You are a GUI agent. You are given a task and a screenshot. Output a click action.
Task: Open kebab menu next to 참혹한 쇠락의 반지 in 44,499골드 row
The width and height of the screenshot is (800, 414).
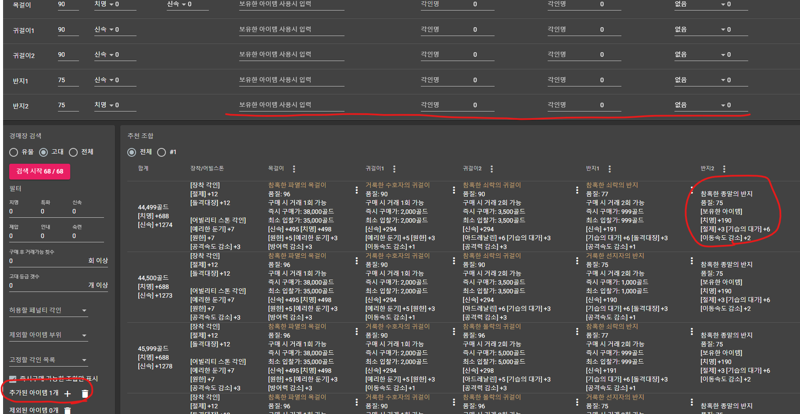click(692, 190)
